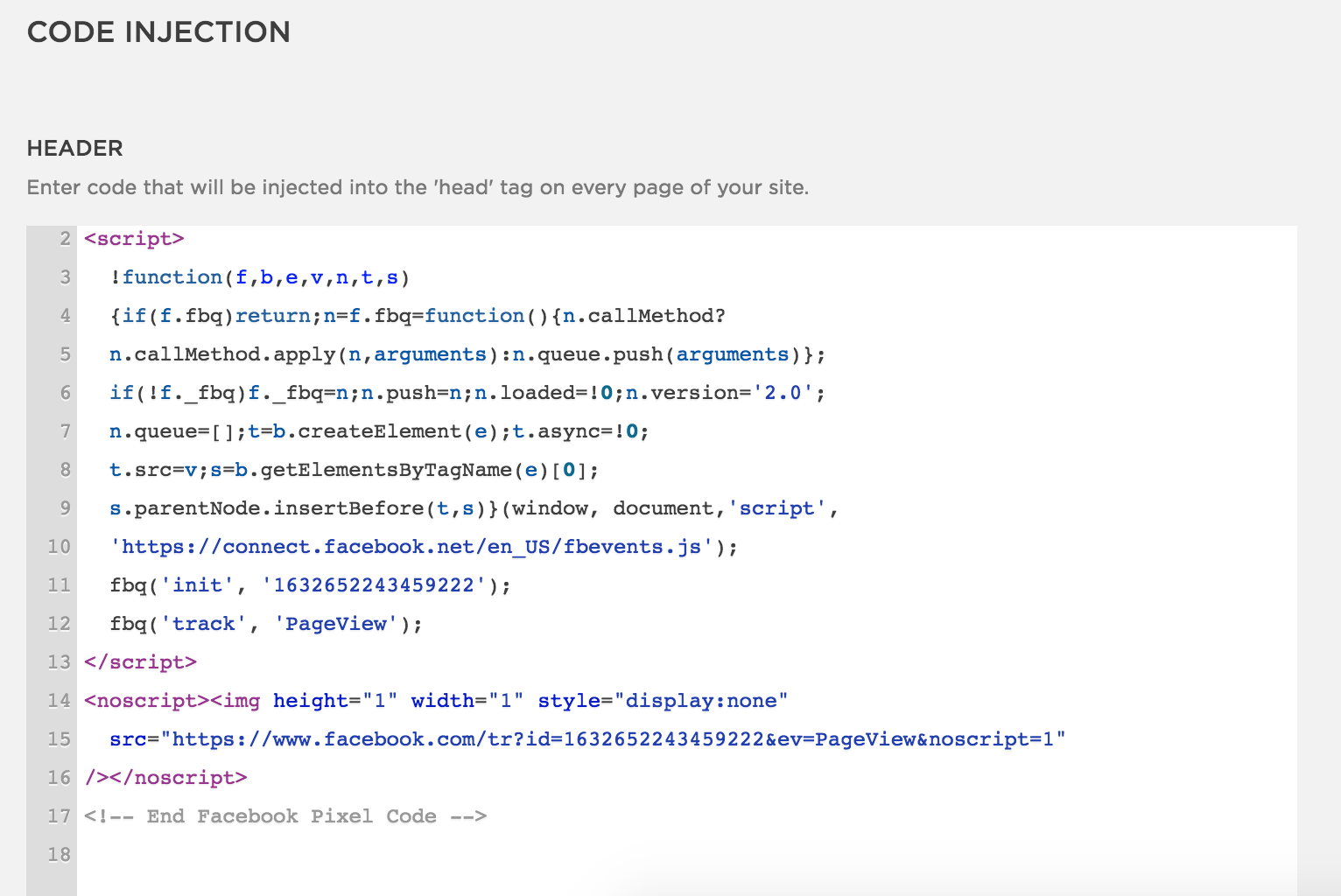Place cursor on the function keyword in line 3
Viewport: 1341px width, 896px height.
click(172, 277)
